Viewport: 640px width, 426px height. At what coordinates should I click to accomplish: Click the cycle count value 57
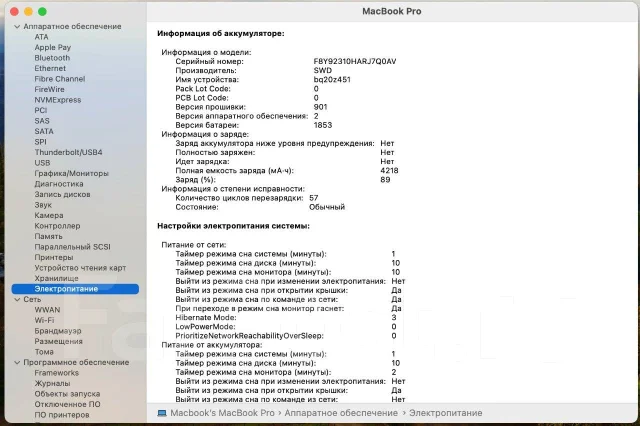pos(313,198)
